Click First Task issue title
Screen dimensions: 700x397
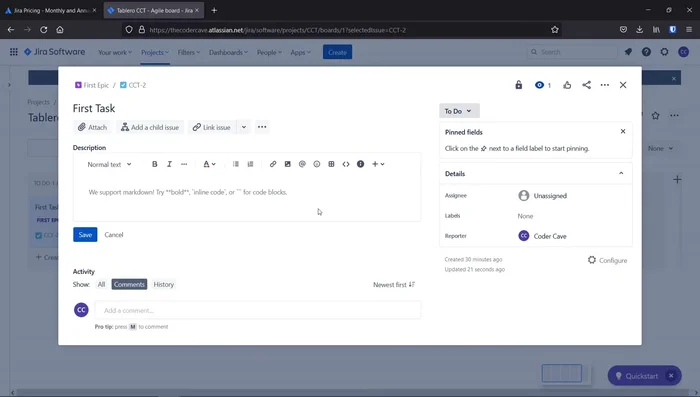point(94,109)
